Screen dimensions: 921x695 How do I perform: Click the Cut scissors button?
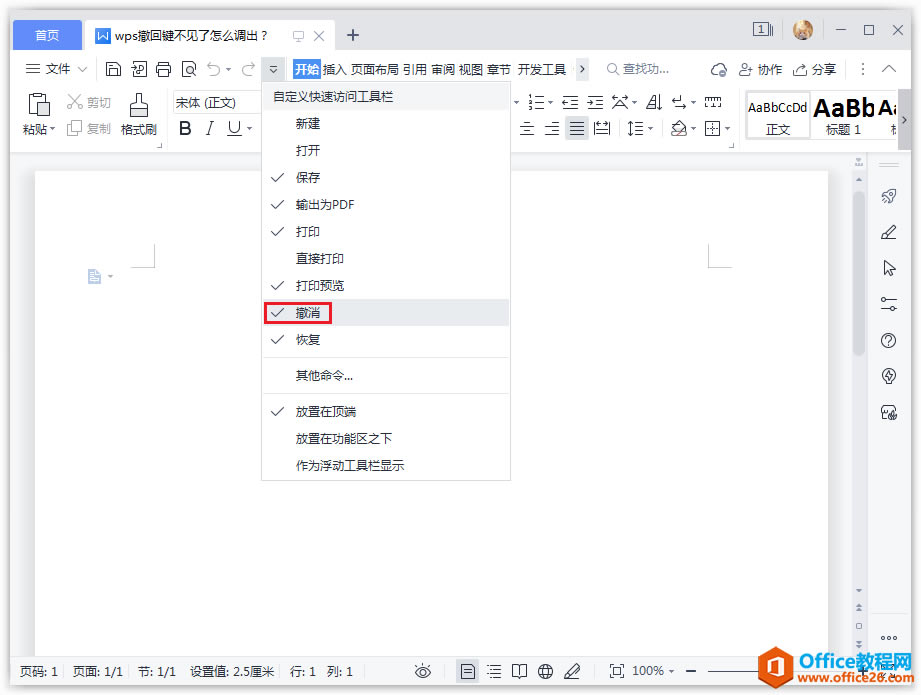88,102
